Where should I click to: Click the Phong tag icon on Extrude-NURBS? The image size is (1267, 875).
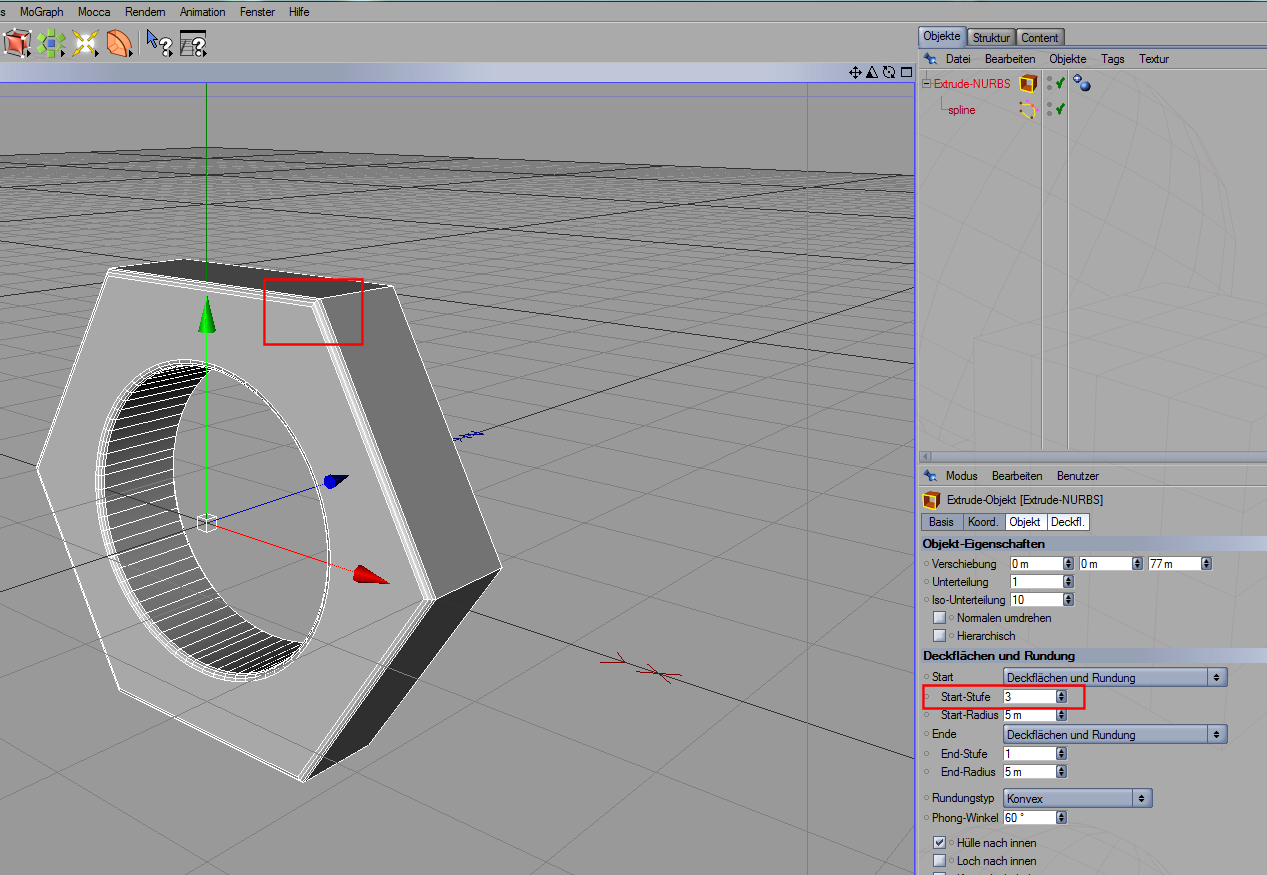click(x=1082, y=84)
